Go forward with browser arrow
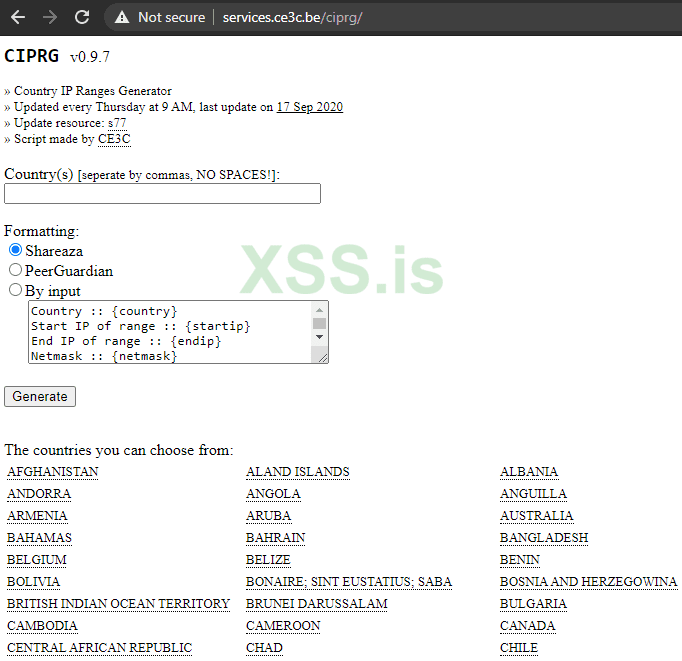The width and height of the screenshot is (682, 661). [50, 17]
